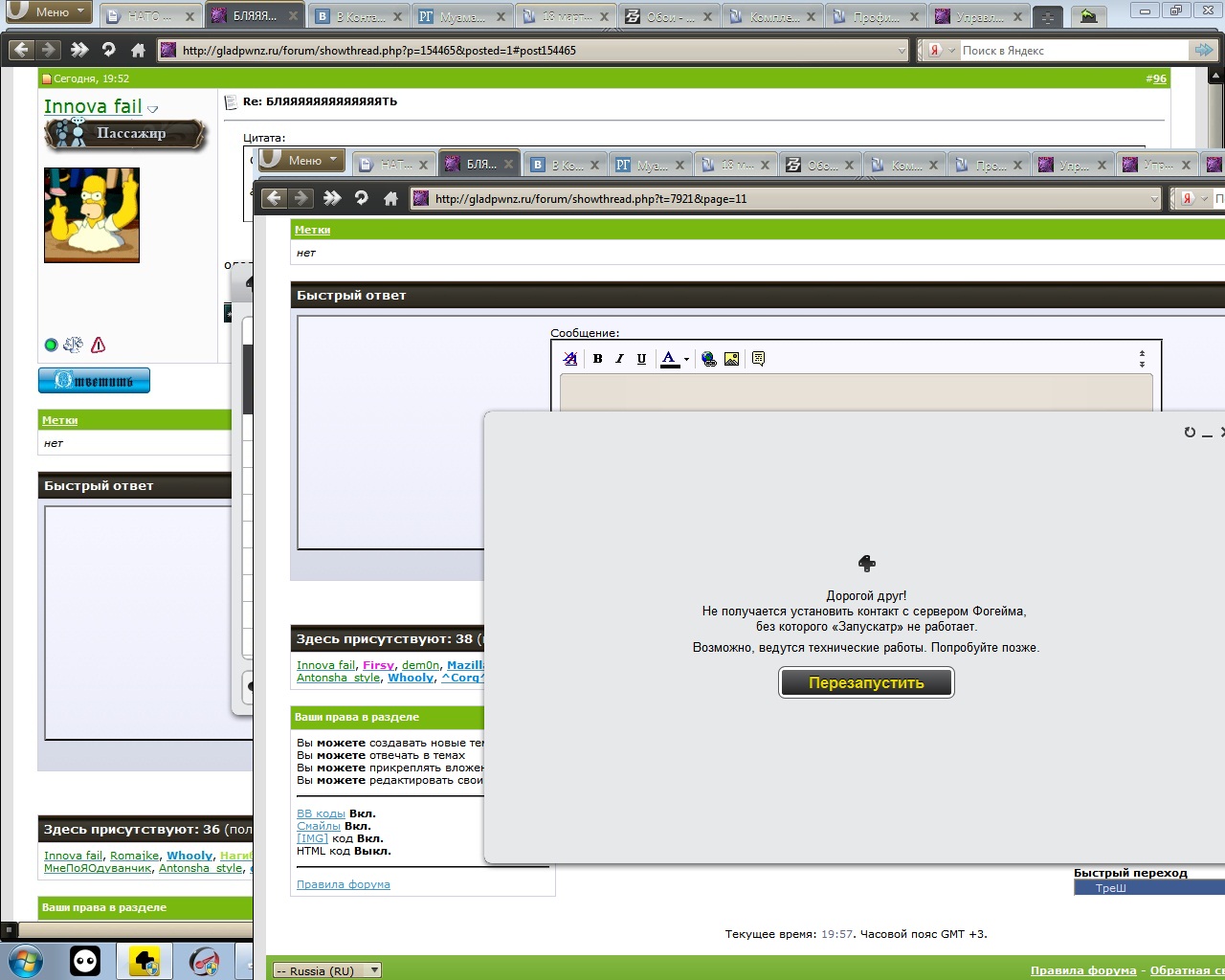Click the insert image icon in editor

pyautogui.click(x=731, y=359)
